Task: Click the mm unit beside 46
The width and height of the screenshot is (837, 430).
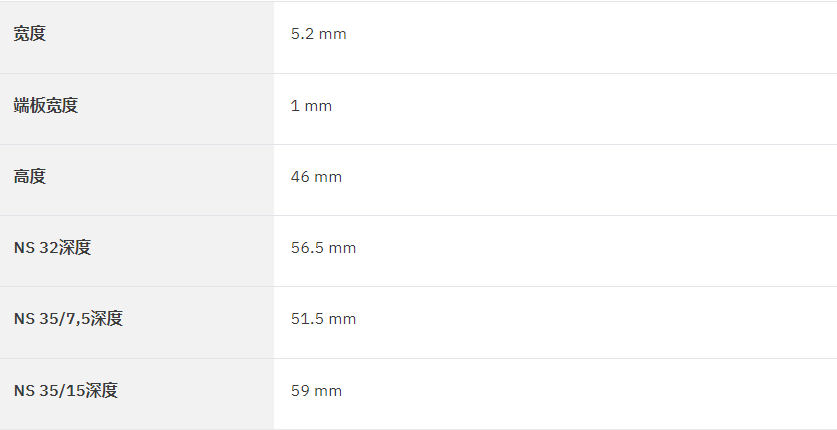Action: (x=328, y=177)
